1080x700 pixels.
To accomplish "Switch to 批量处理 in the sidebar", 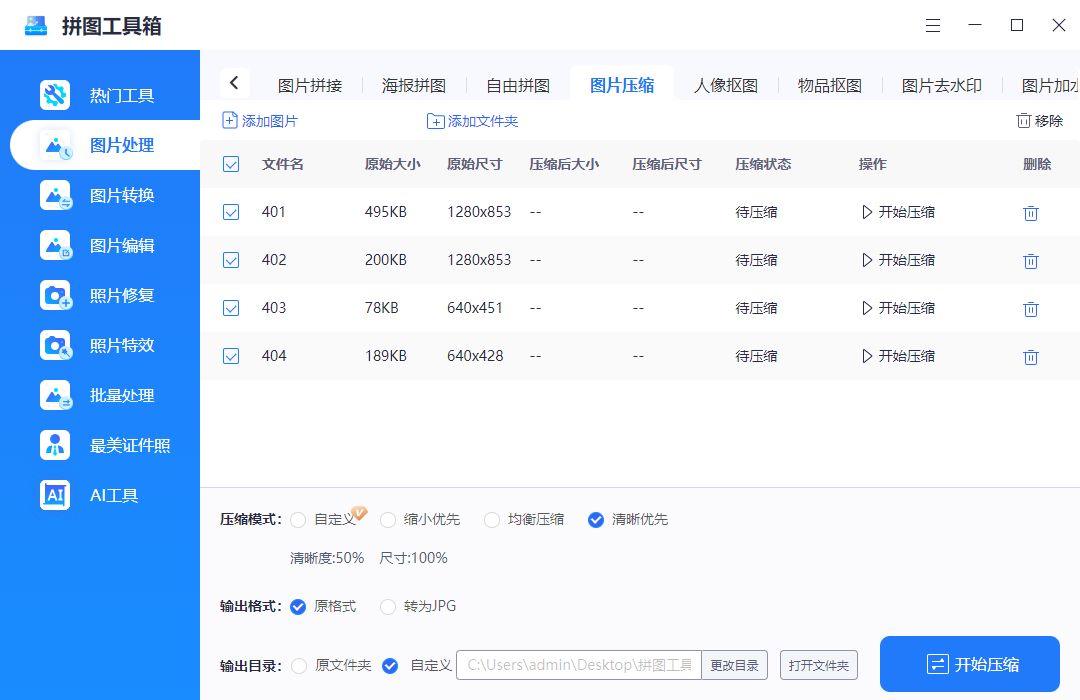I will point(100,395).
